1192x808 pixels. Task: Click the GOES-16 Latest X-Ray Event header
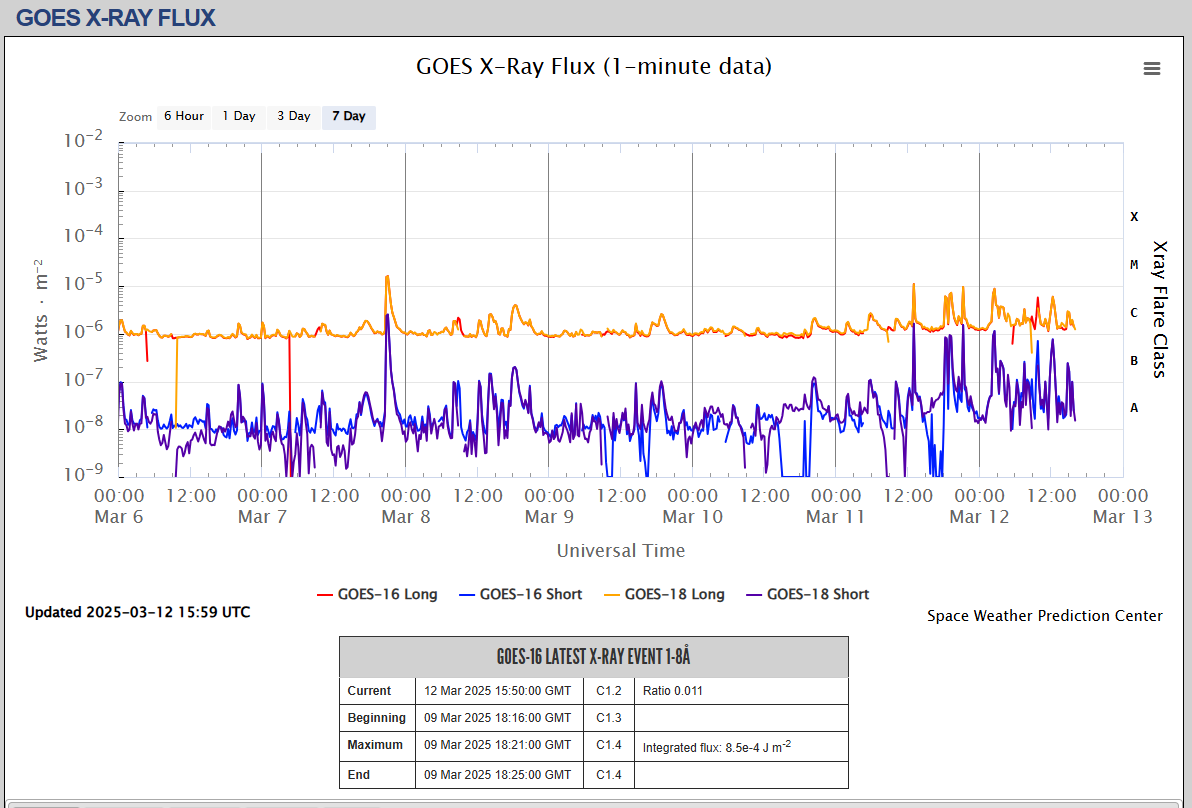coord(594,657)
